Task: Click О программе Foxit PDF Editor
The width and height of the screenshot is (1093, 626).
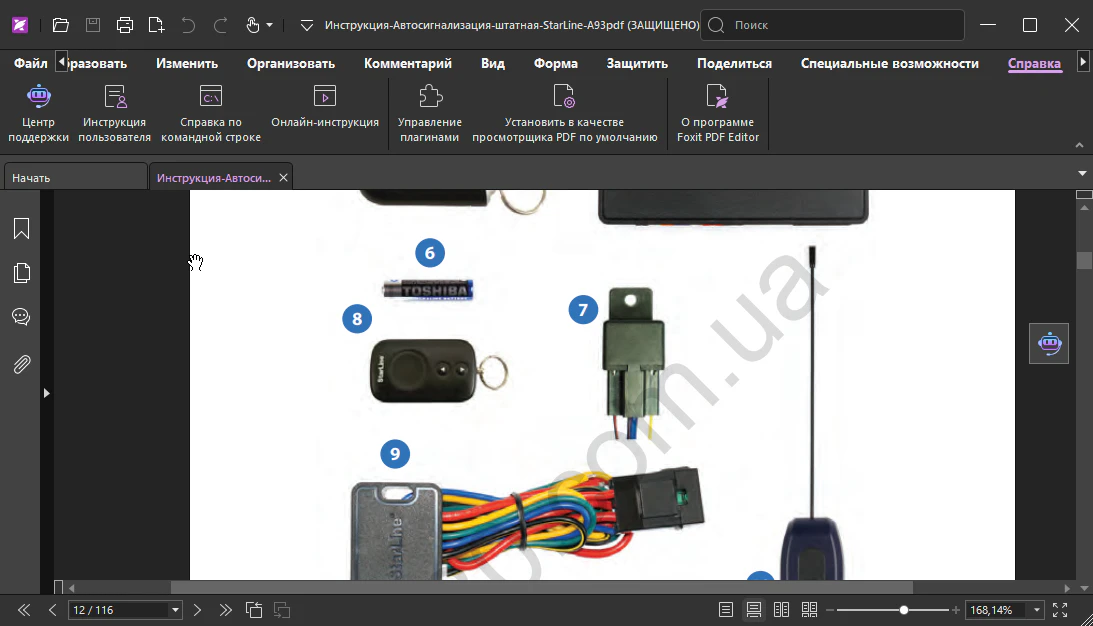Action: point(718,114)
